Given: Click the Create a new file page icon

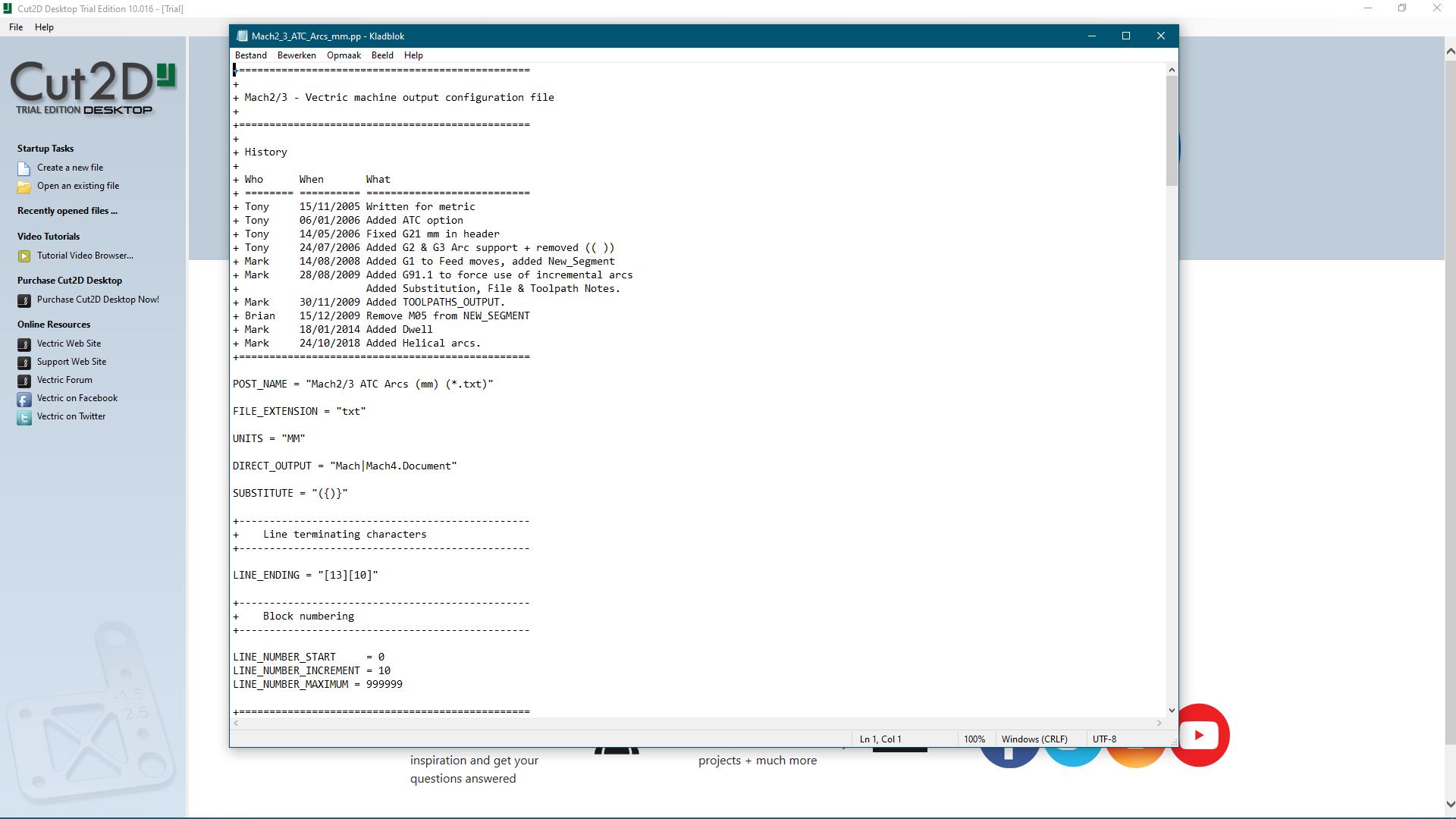Looking at the screenshot, I should 24,168.
